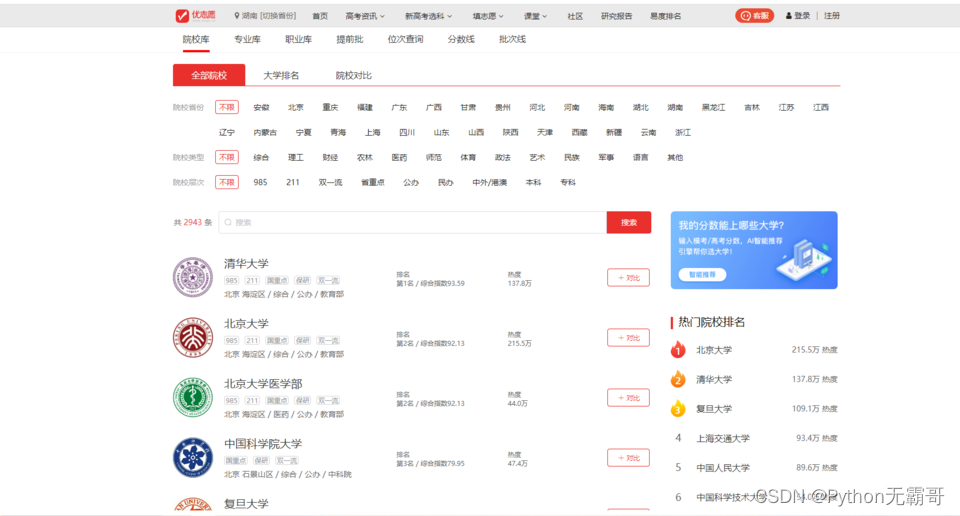Viewport: 960px width, 516px height.
Task: Click 智能推荐 button in the blue banner
Action: pos(702,275)
